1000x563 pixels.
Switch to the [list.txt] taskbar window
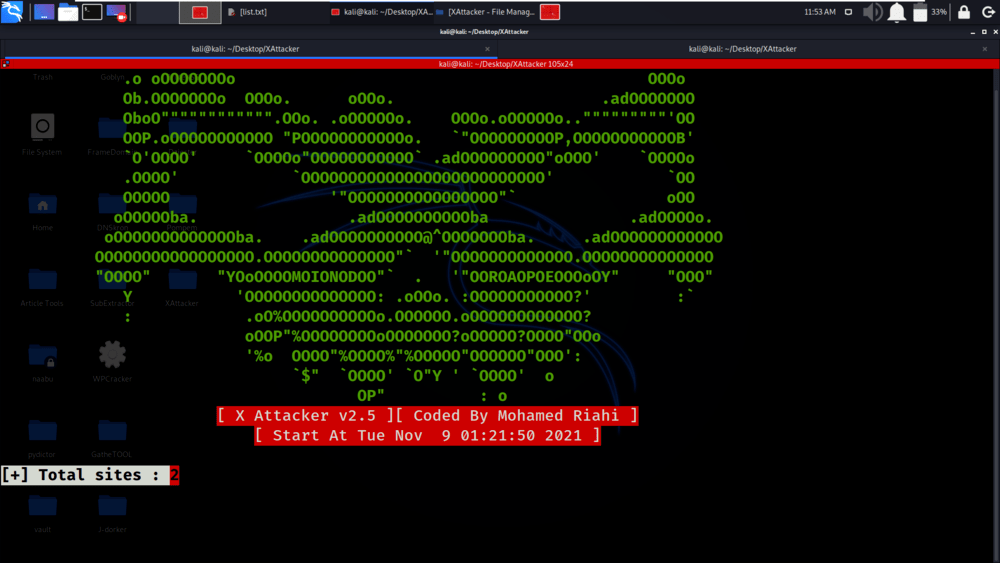point(247,12)
